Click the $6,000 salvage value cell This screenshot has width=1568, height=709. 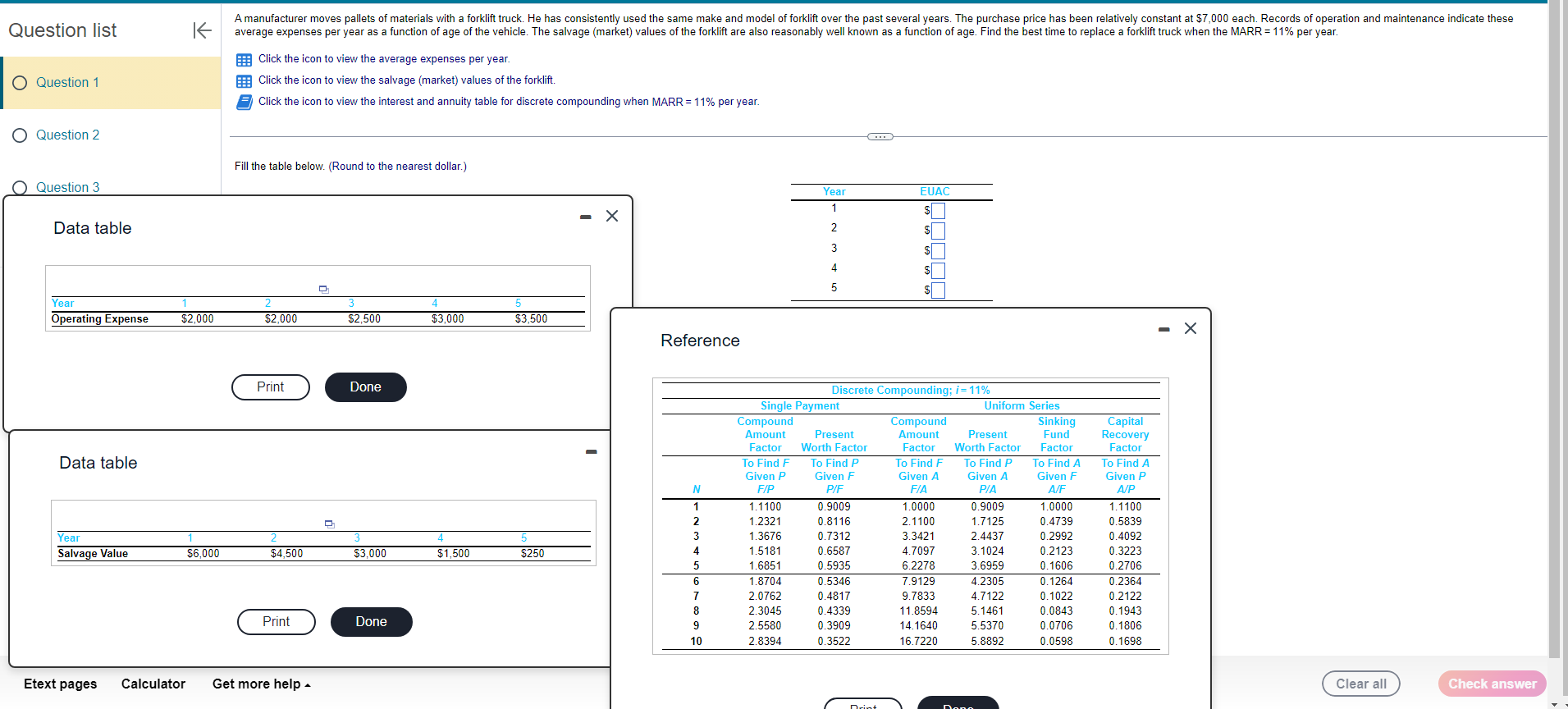pyautogui.click(x=203, y=554)
